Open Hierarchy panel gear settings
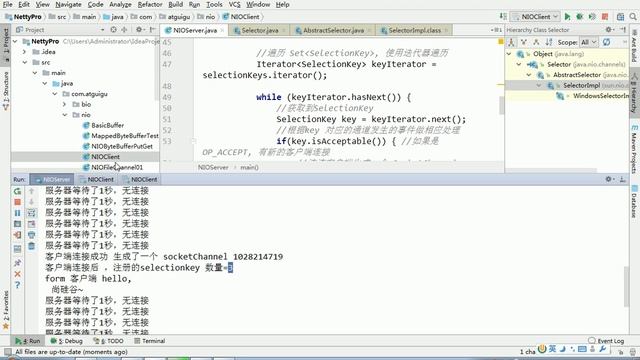 (609, 30)
